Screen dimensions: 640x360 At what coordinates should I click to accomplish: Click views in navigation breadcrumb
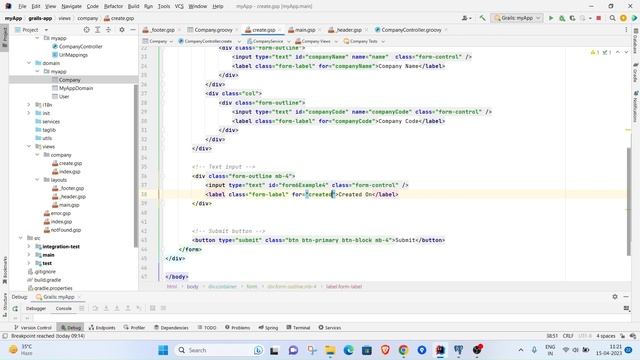pos(64,18)
